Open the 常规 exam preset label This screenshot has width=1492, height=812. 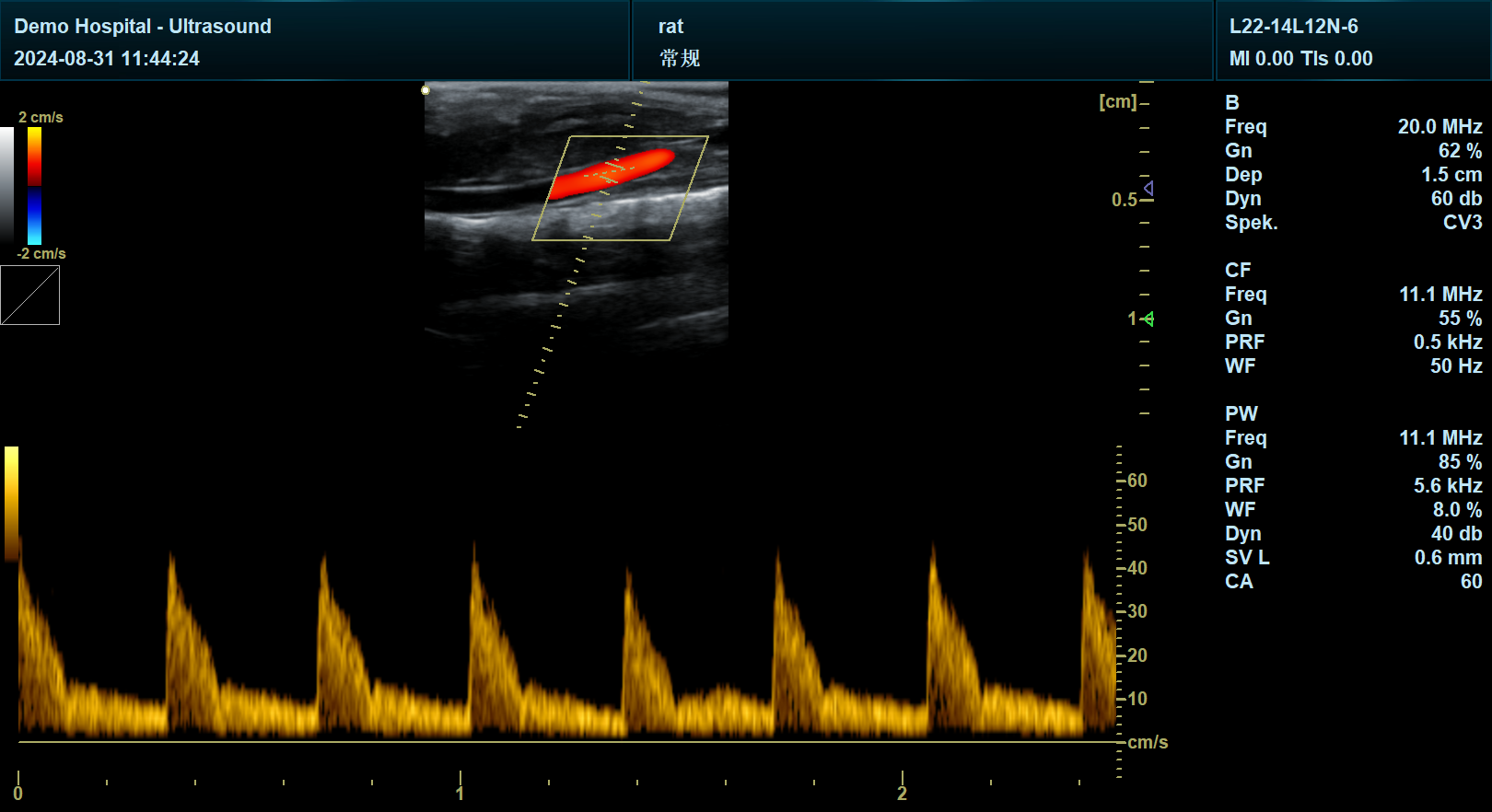point(680,59)
